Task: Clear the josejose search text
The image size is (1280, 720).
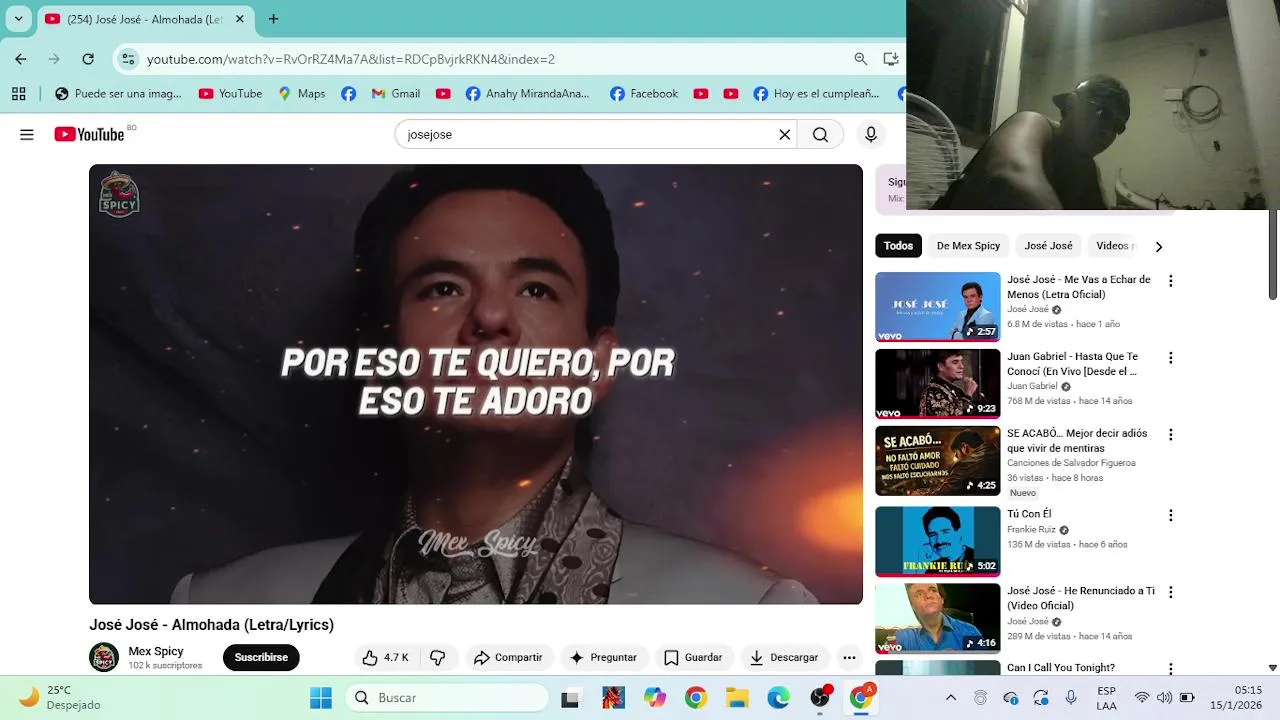Action: (x=785, y=134)
